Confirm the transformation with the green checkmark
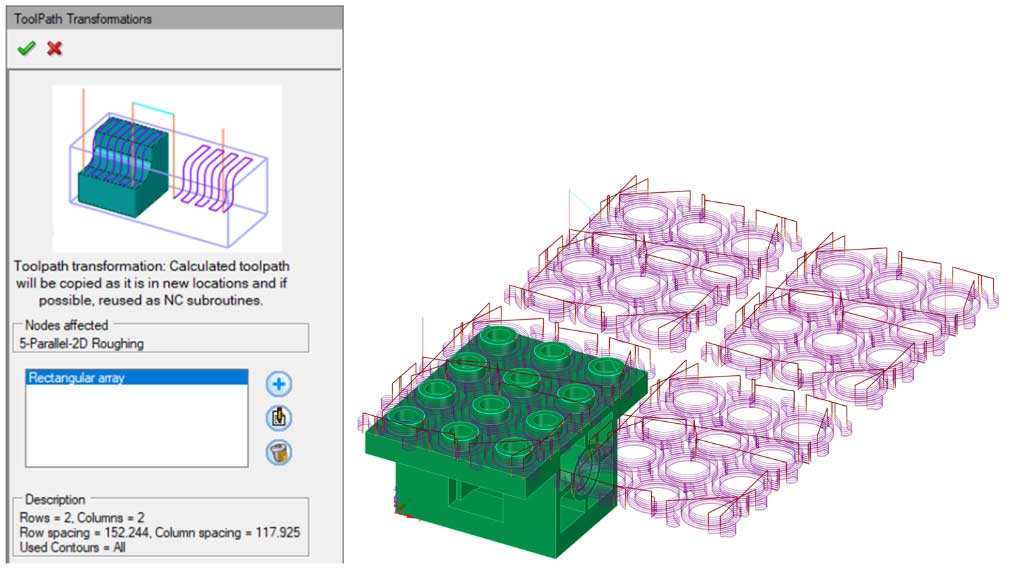Viewport: 1016px width, 569px height. click(26, 48)
